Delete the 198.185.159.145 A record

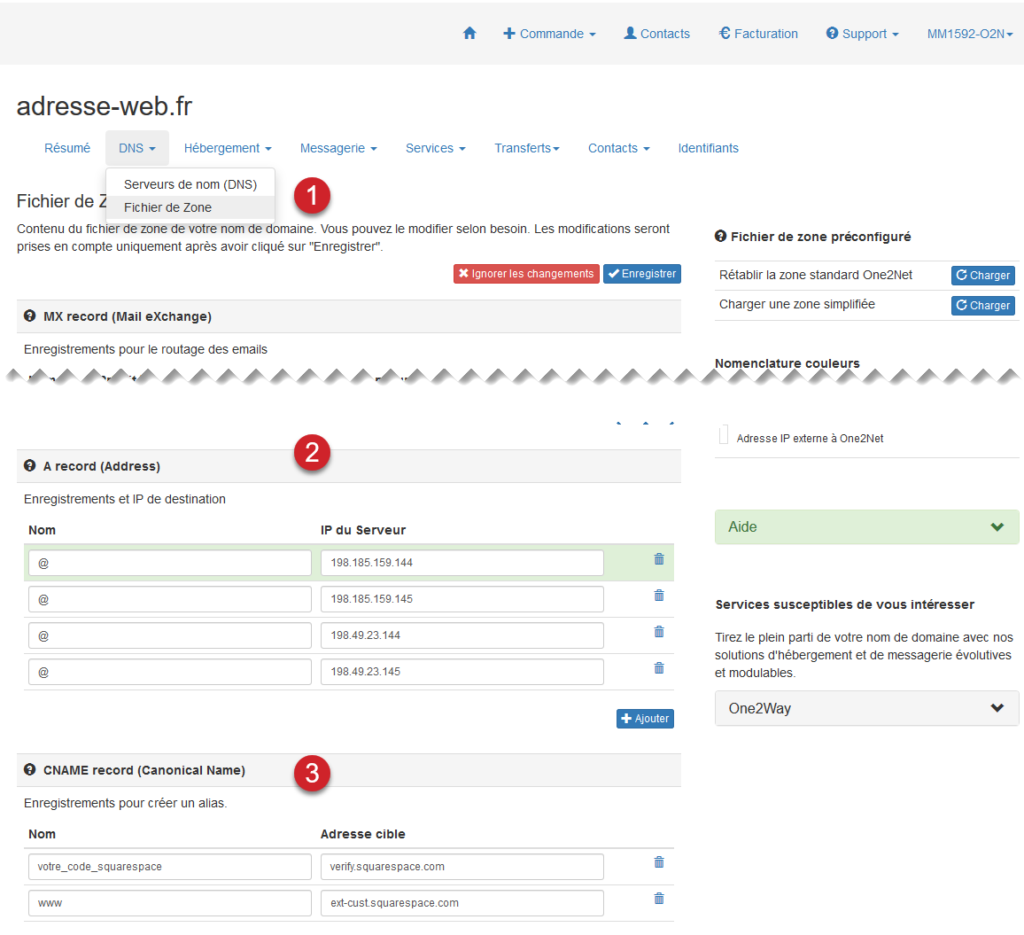659,596
